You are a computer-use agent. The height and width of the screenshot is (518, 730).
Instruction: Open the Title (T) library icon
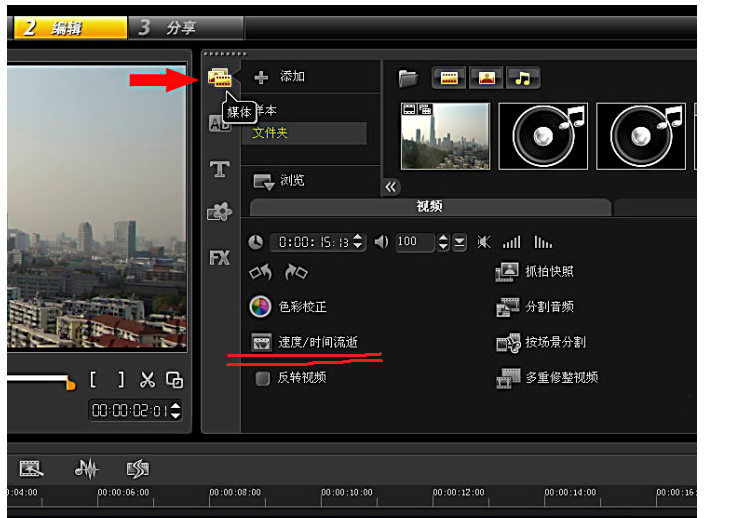219,169
